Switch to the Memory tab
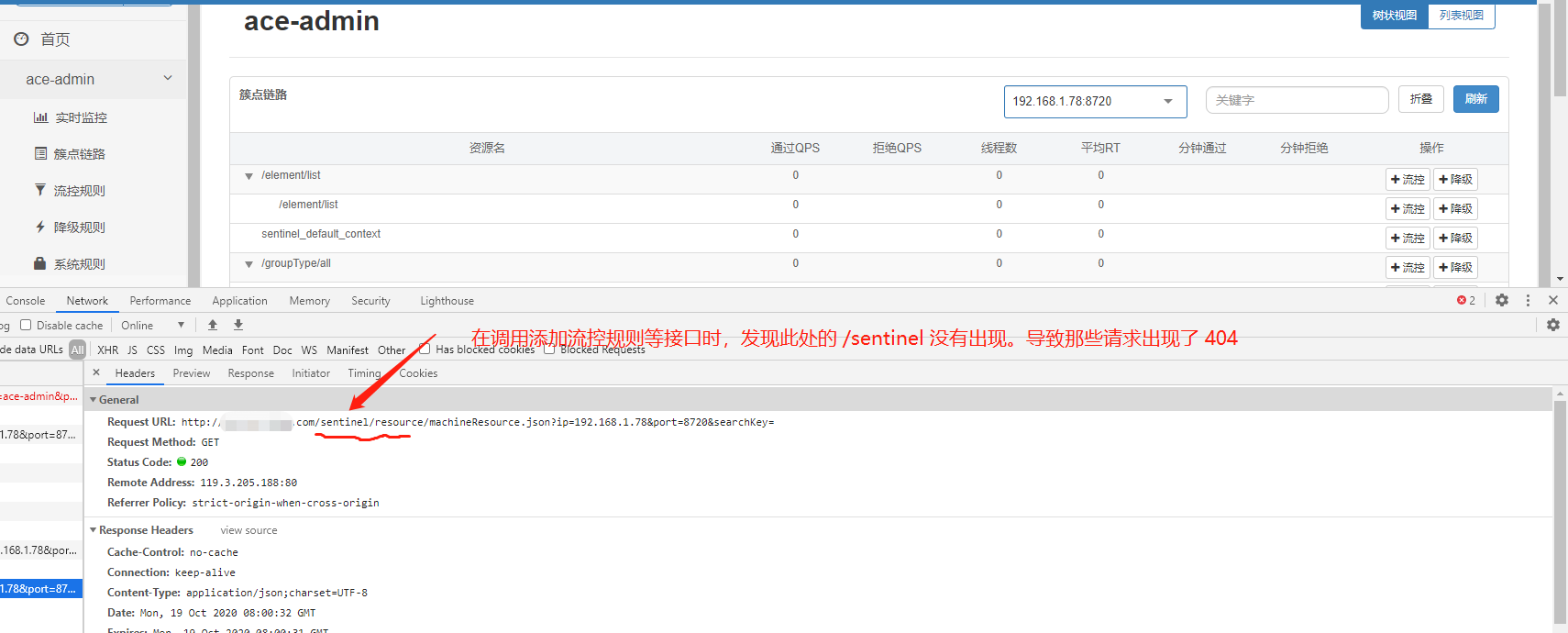1568x633 pixels. coord(310,301)
